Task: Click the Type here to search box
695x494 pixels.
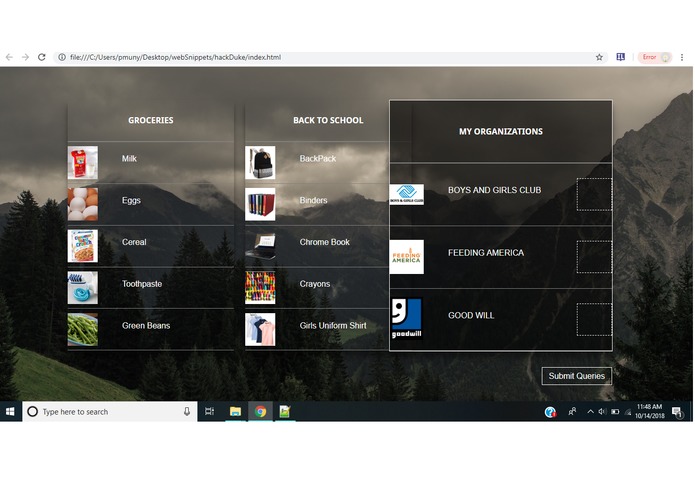Action: coord(109,412)
